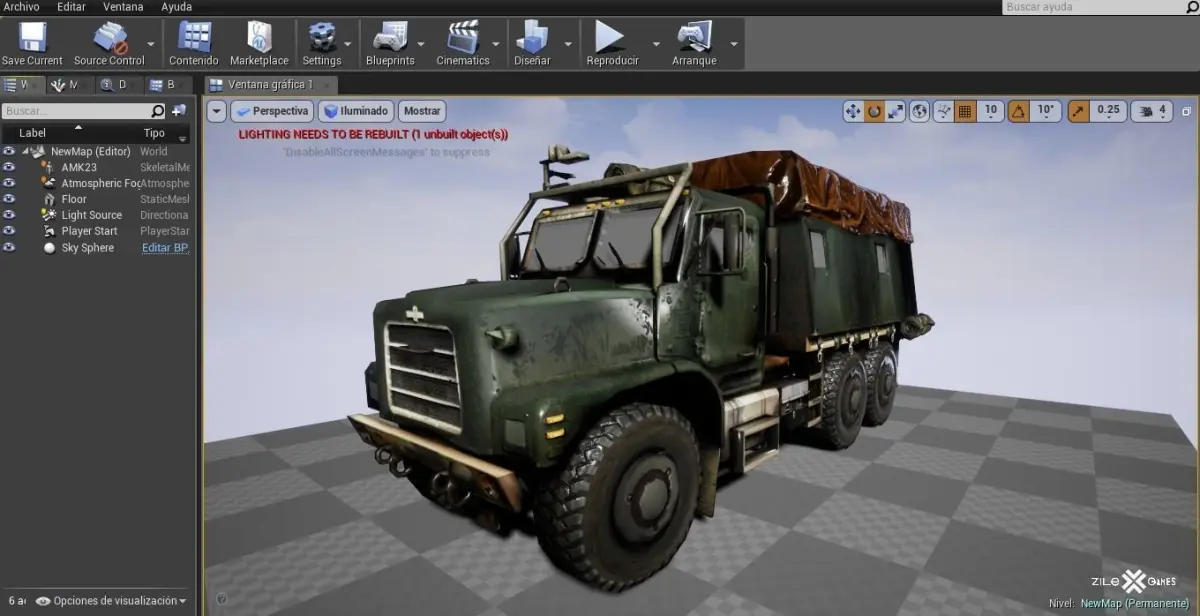Image resolution: width=1200 pixels, height=616 pixels.
Task: Hide the Atmospheric Fog actor
Action: point(9,183)
